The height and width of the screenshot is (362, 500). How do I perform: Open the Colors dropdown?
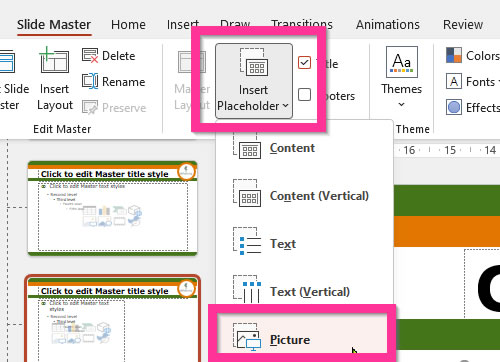click(473, 56)
